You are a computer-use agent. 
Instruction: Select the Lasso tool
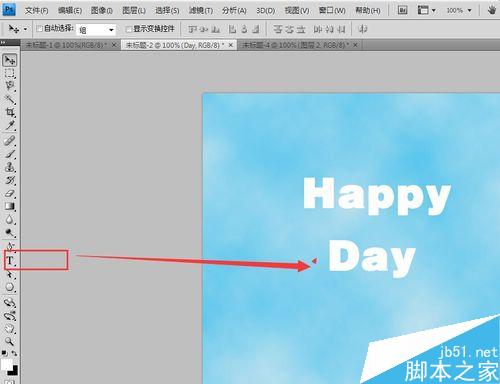point(10,86)
